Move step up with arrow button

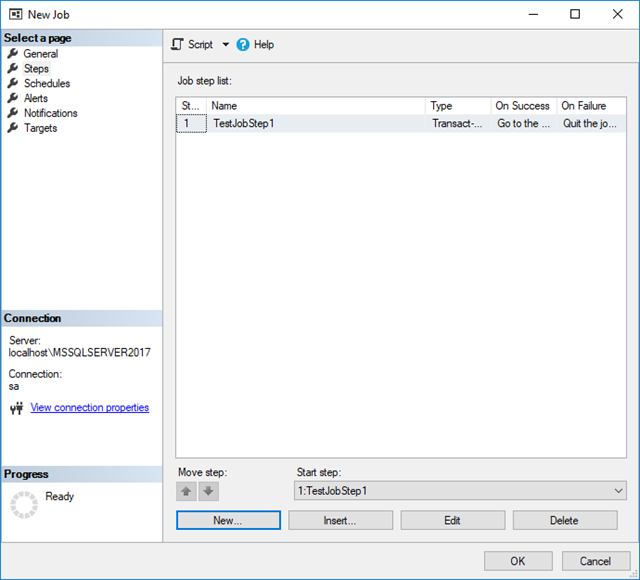(x=187, y=491)
